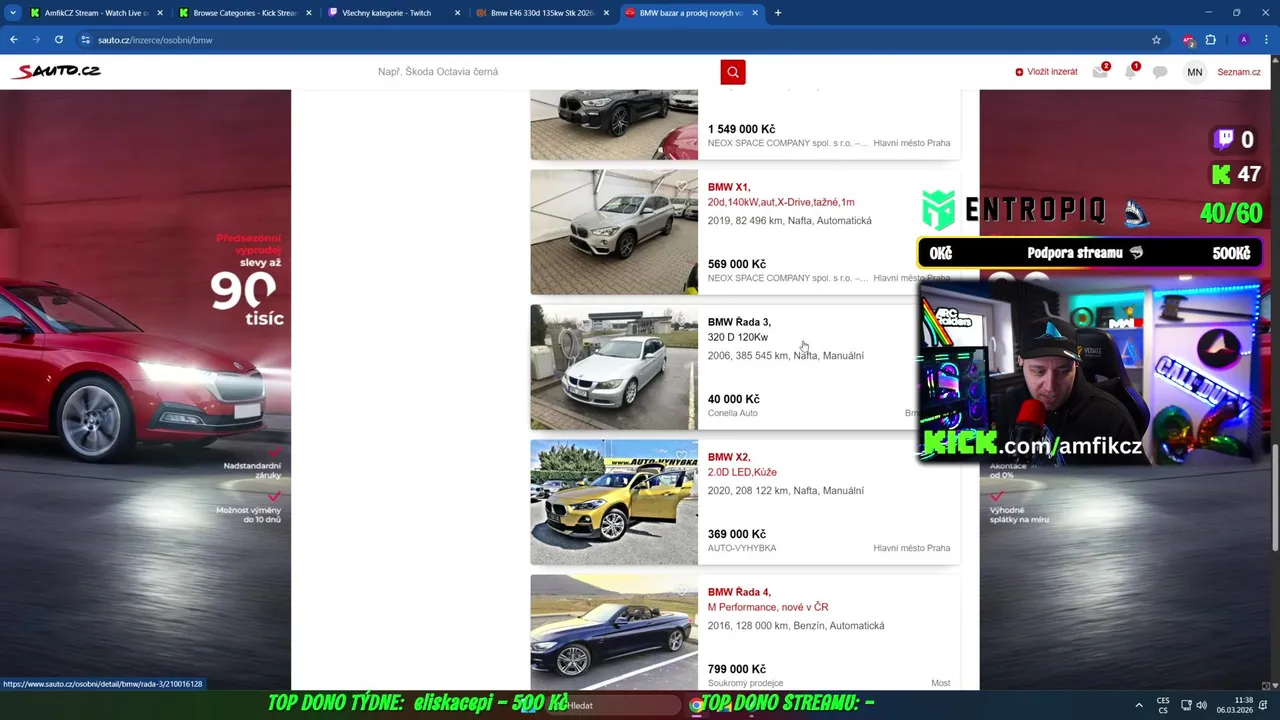Image resolution: width=1280 pixels, height=720 pixels.
Task: Open the Sauto.cz logo home link
Action: (x=57, y=71)
